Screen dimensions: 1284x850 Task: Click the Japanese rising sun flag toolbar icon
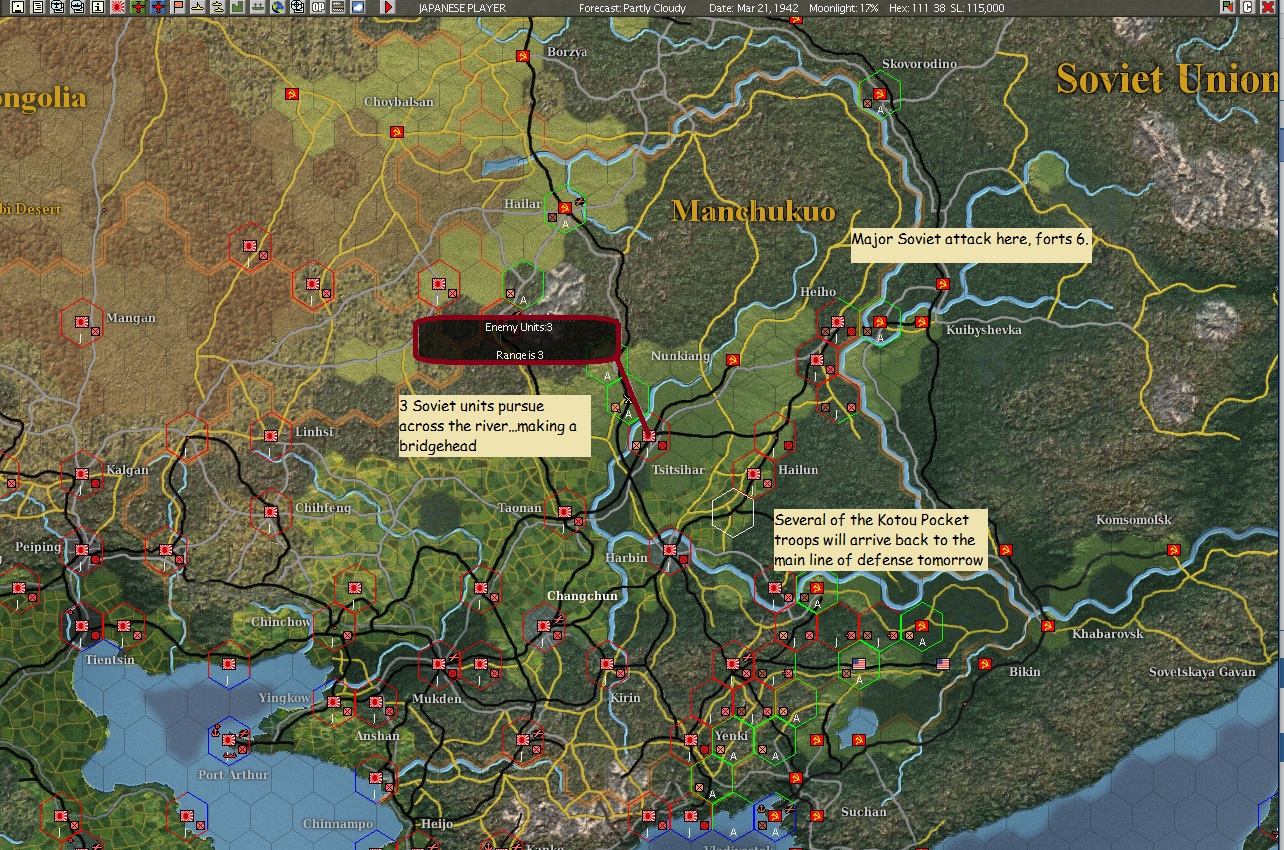pos(118,7)
